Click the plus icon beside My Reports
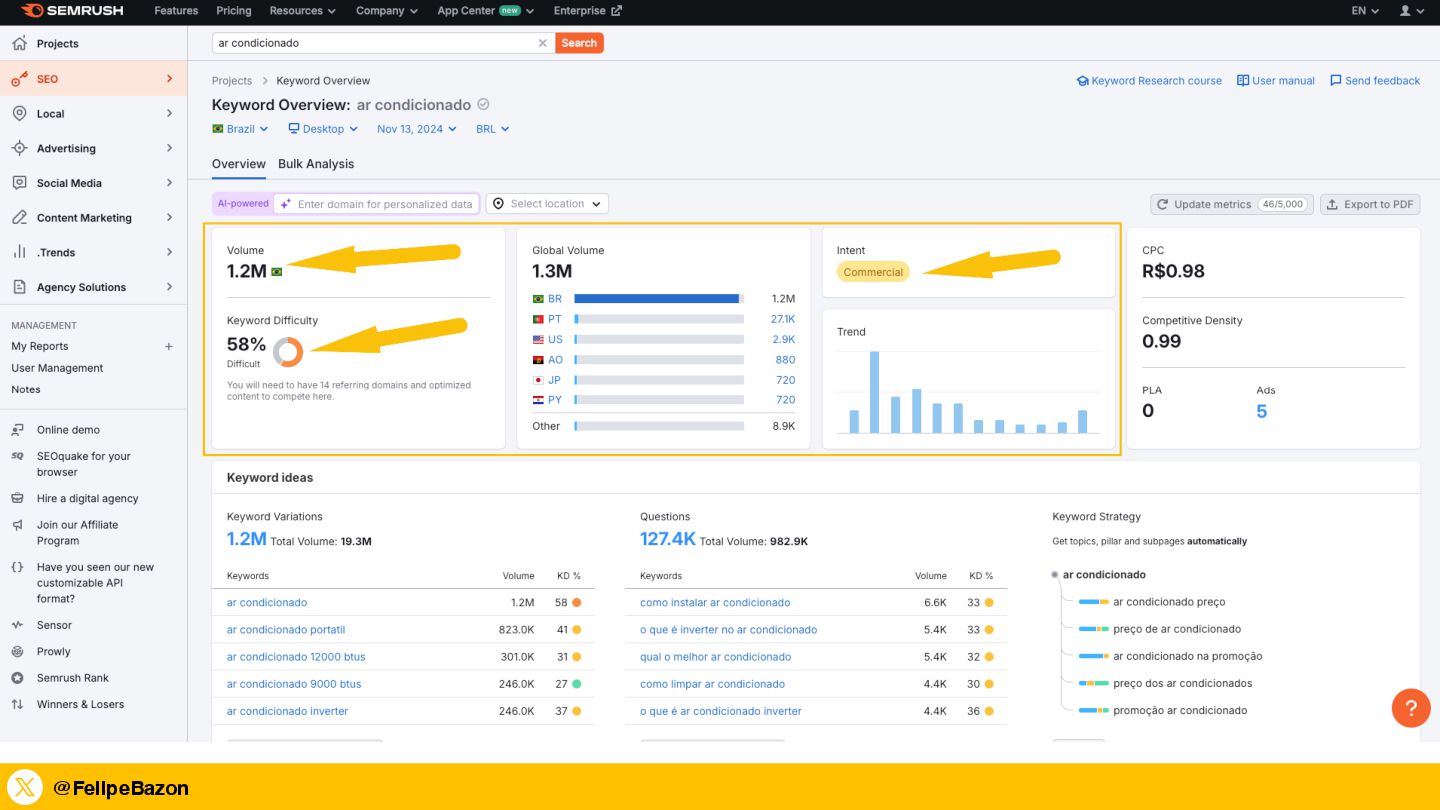 coord(169,347)
